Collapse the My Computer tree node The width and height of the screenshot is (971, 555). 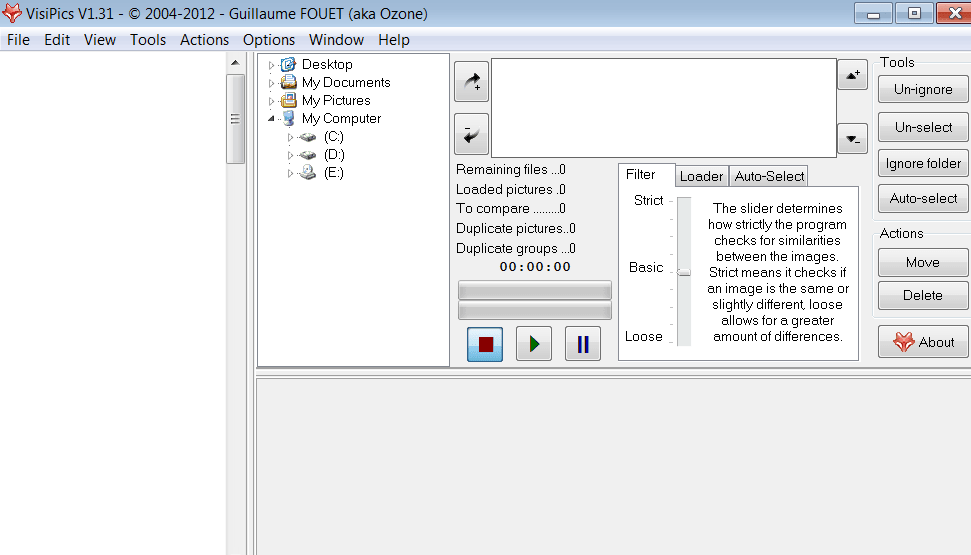271,118
